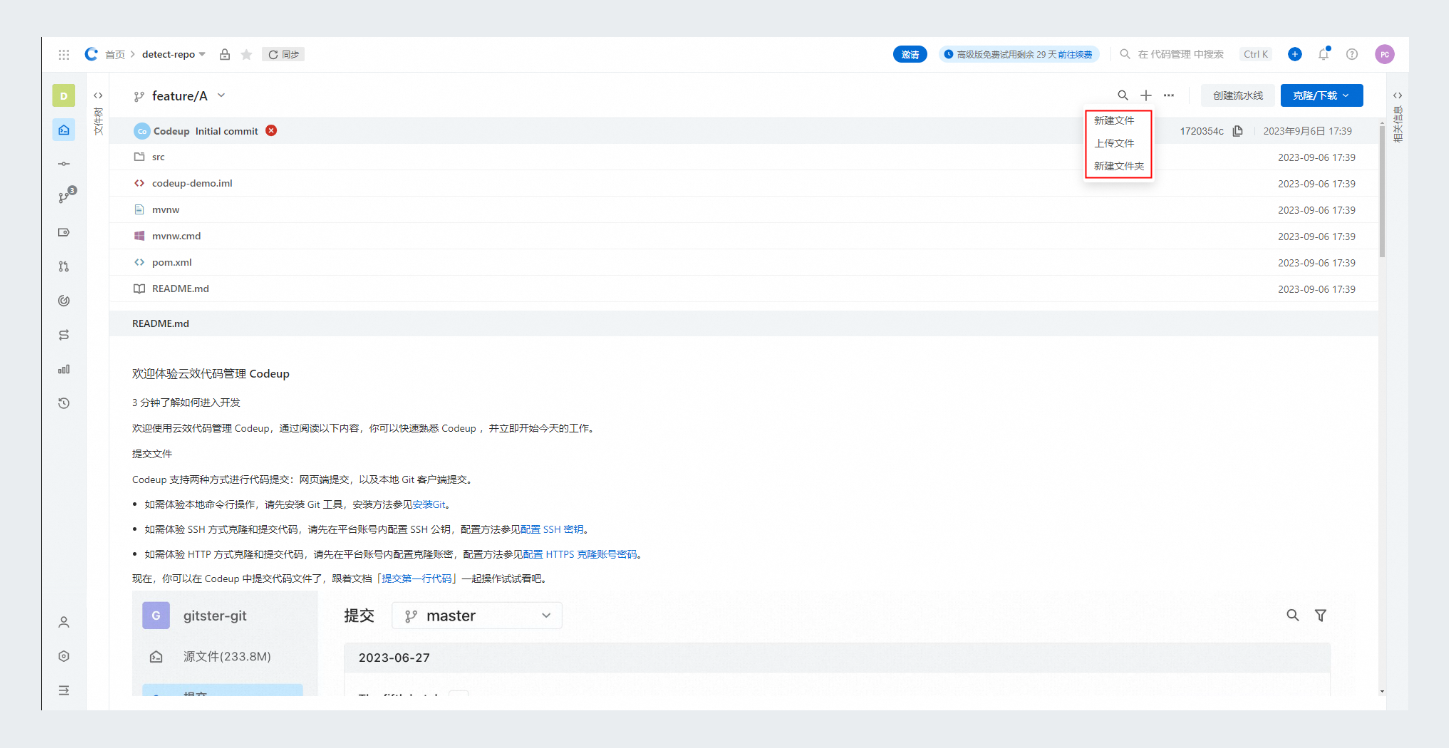Collapse sidebar menu icon at bottom
Image resolution: width=1449 pixels, height=748 pixels.
coord(64,690)
